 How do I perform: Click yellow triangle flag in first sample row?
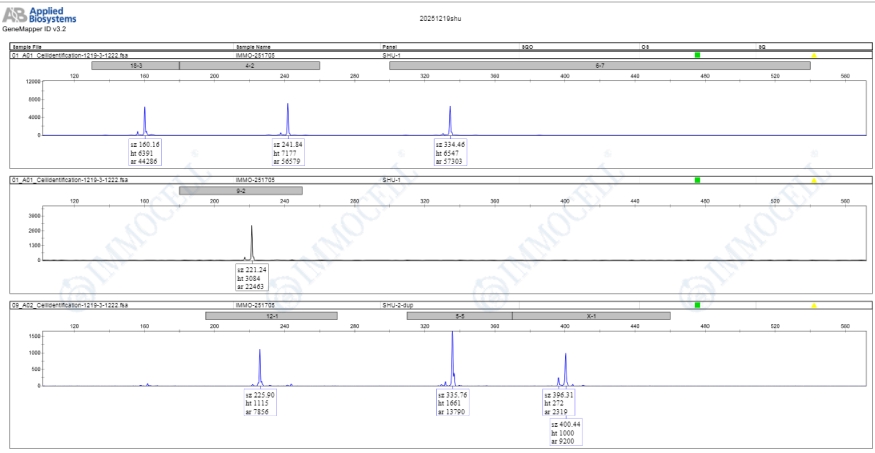click(x=815, y=56)
